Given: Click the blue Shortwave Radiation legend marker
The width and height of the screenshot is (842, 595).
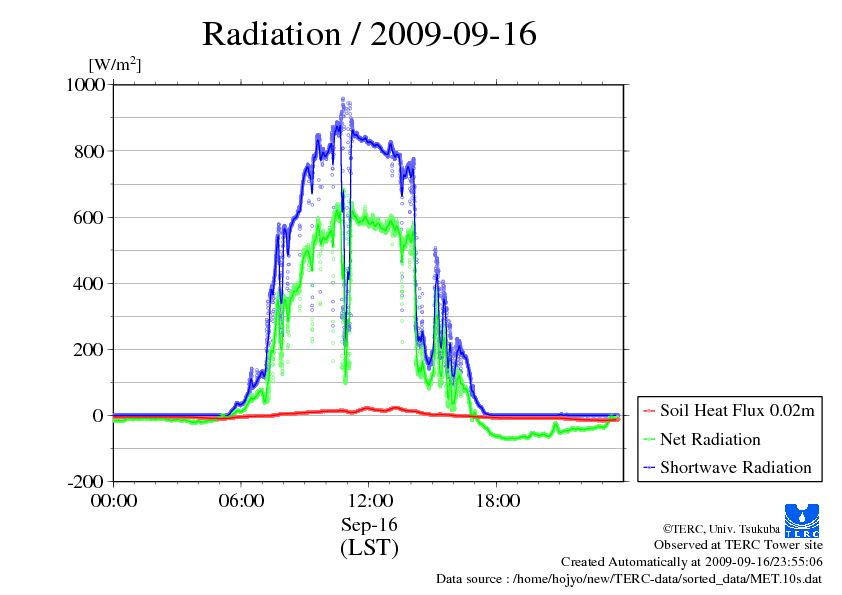Looking at the screenshot, I should [x=649, y=468].
